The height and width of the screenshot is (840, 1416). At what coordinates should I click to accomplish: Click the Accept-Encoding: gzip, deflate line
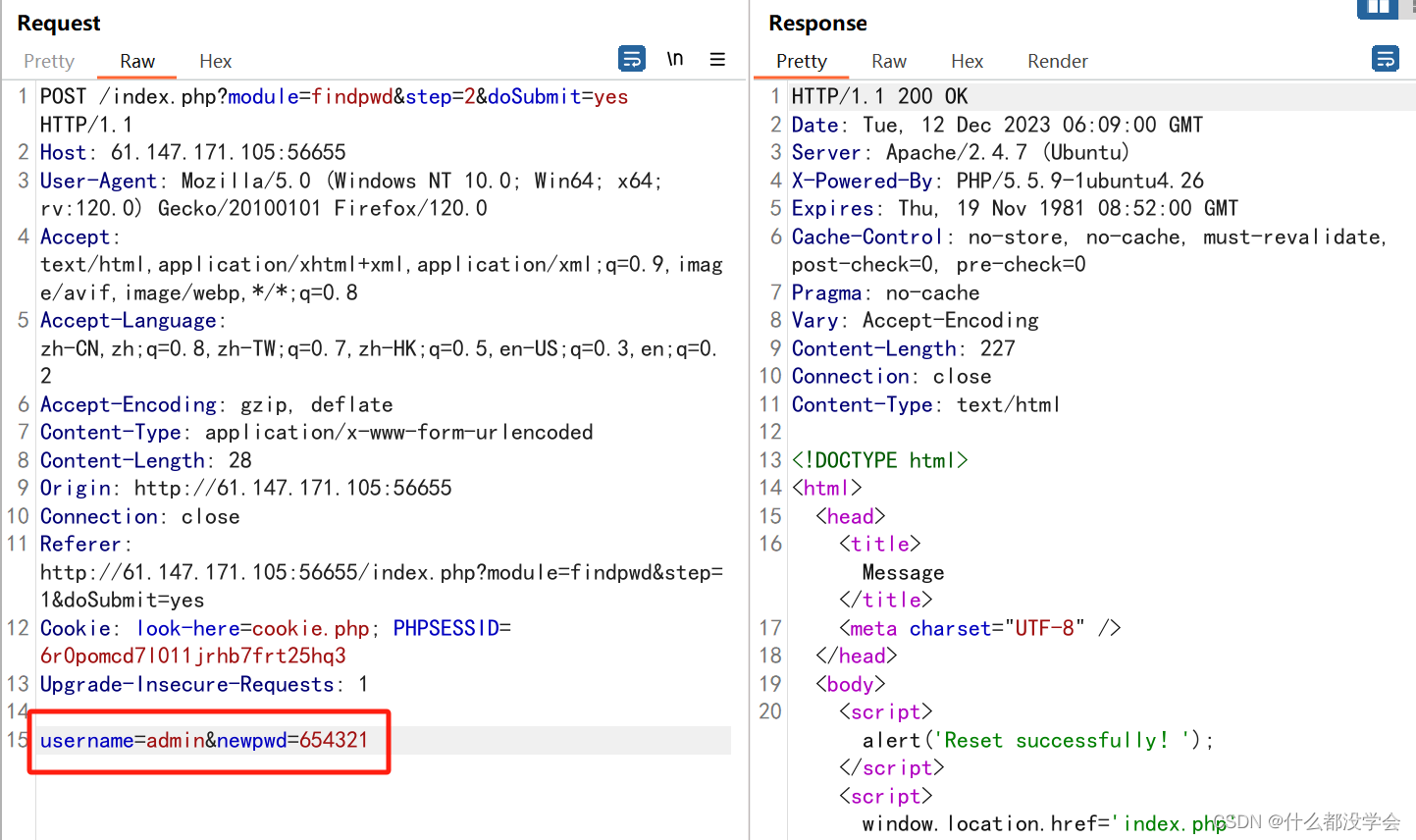click(x=216, y=404)
